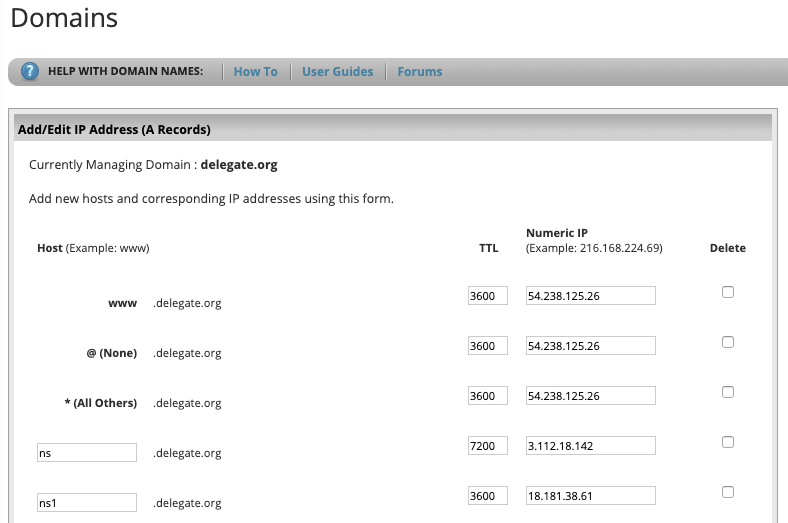Click the TTL field for * (All Others)

click(x=488, y=396)
